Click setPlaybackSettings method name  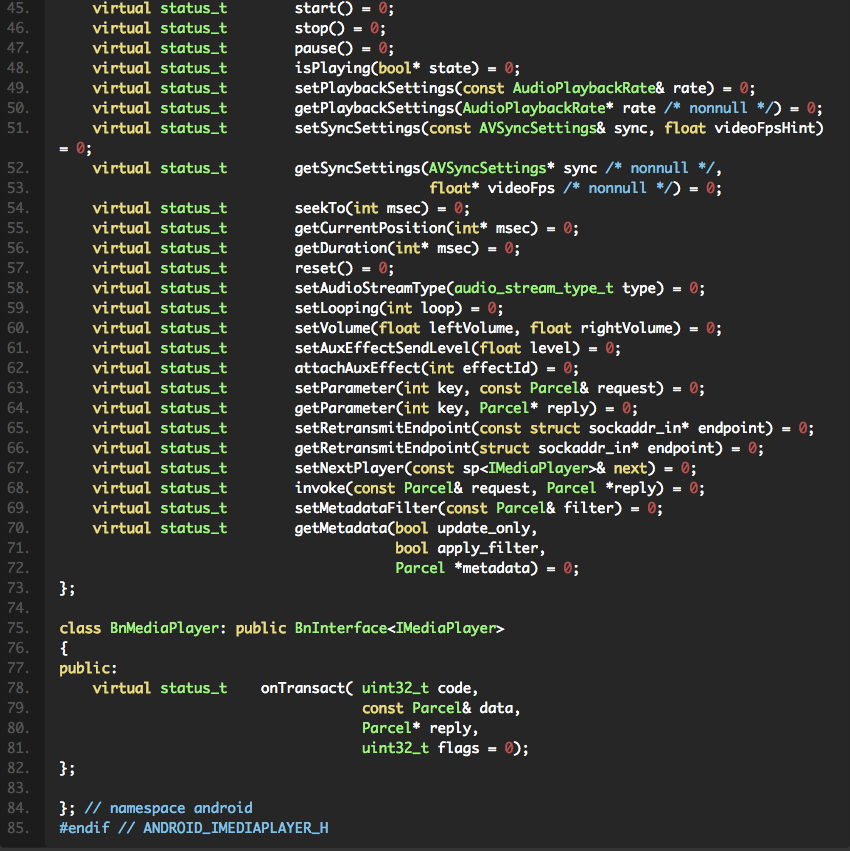click(375, 88)
